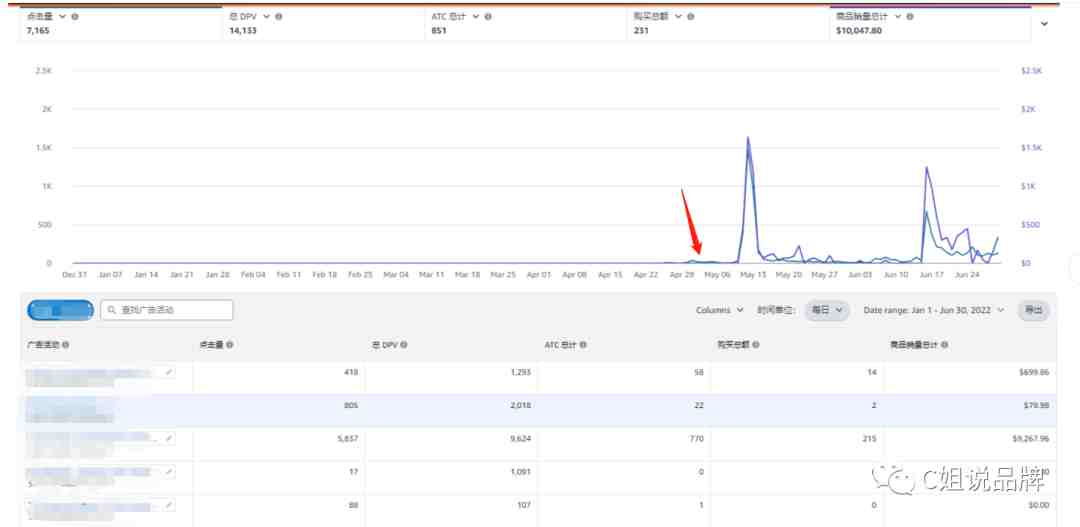Select 总 DPV metric card showing 14,133
This screenshot has height=527, width=1080.
pyautogui.click(x=324, y=23)
